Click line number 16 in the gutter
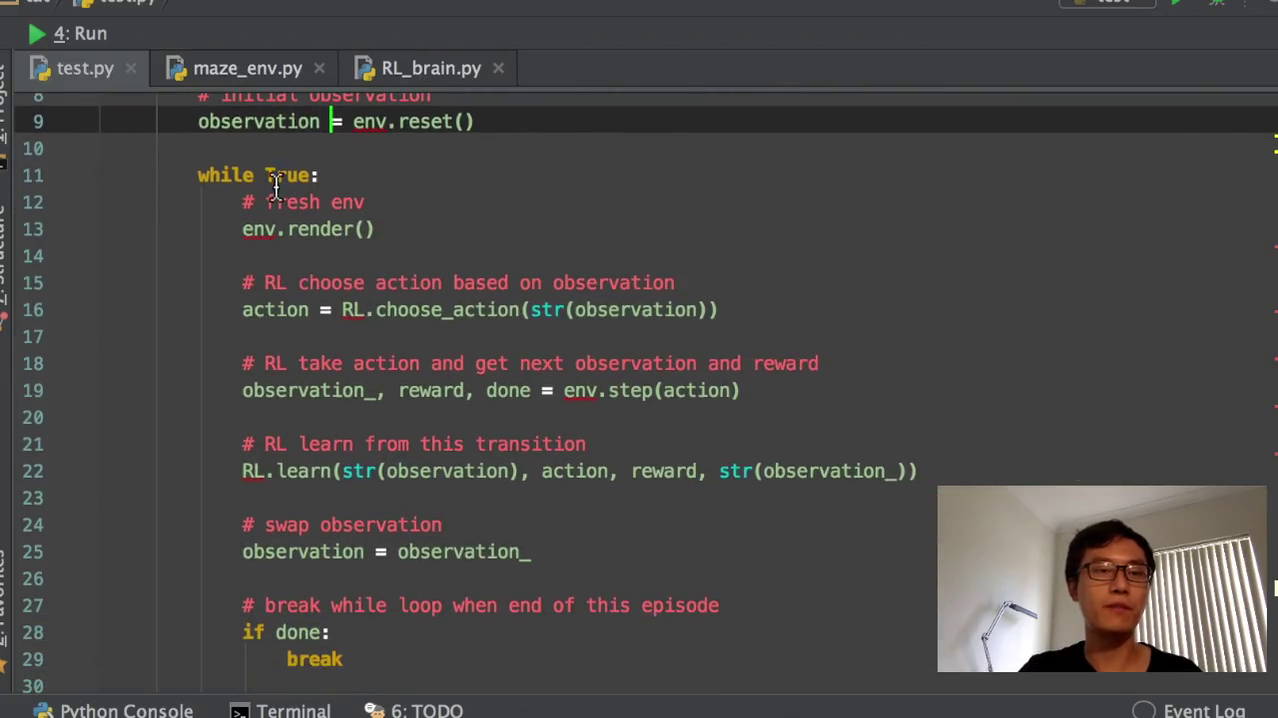Viewport: 1278px width, 718px height. pyautogui.click(x=33, y=311)
